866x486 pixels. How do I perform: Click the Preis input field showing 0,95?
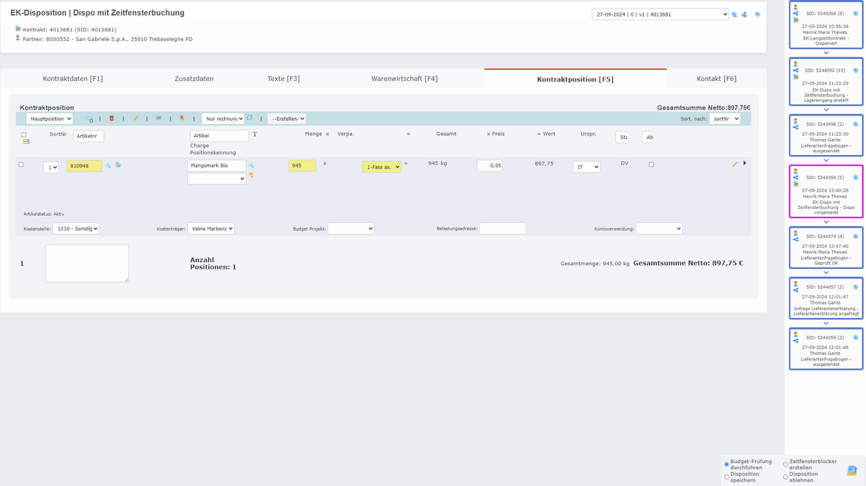[x=489, y=166]
